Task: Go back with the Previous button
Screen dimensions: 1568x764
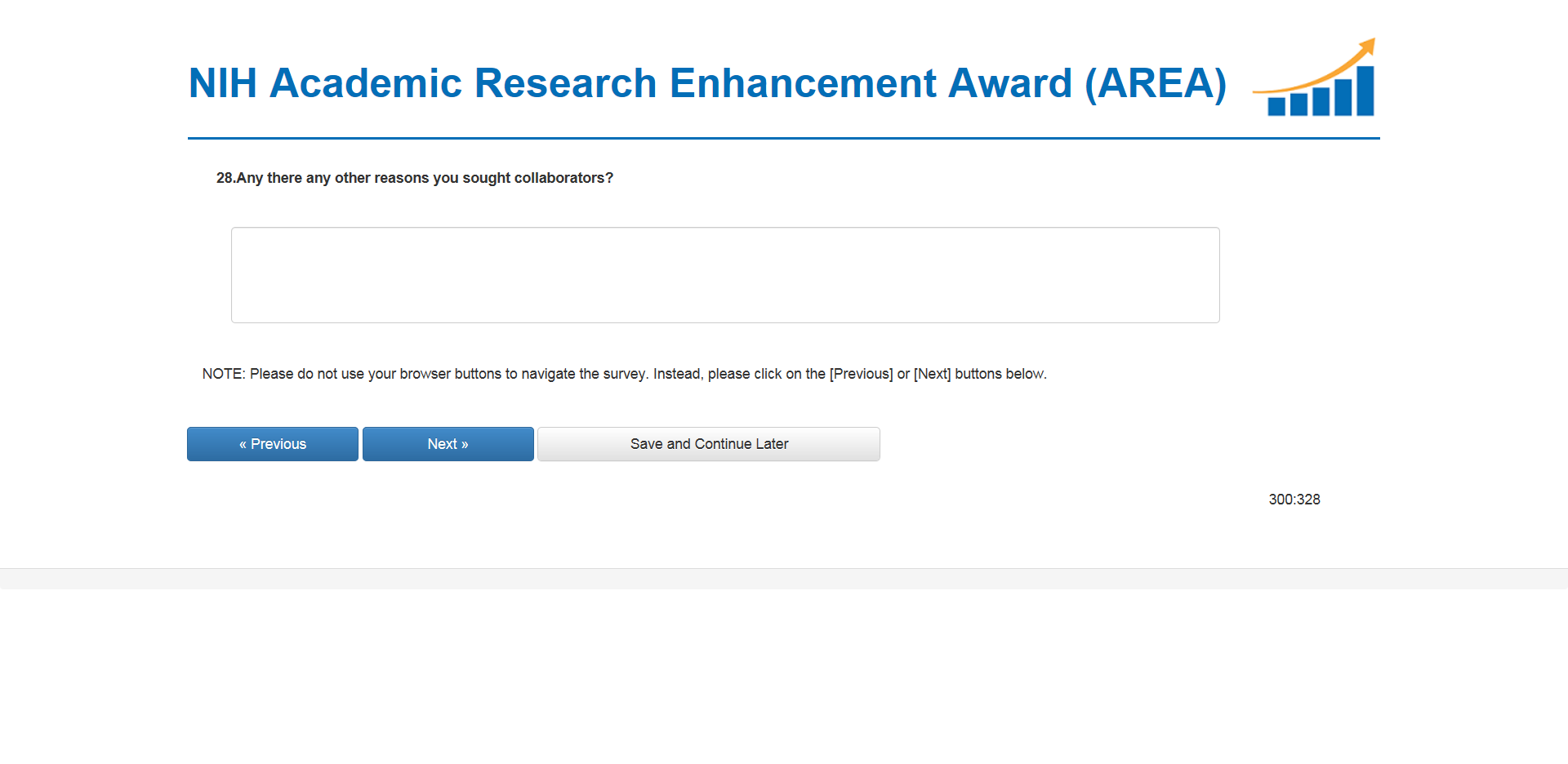Action: click(x=273, y=444)
